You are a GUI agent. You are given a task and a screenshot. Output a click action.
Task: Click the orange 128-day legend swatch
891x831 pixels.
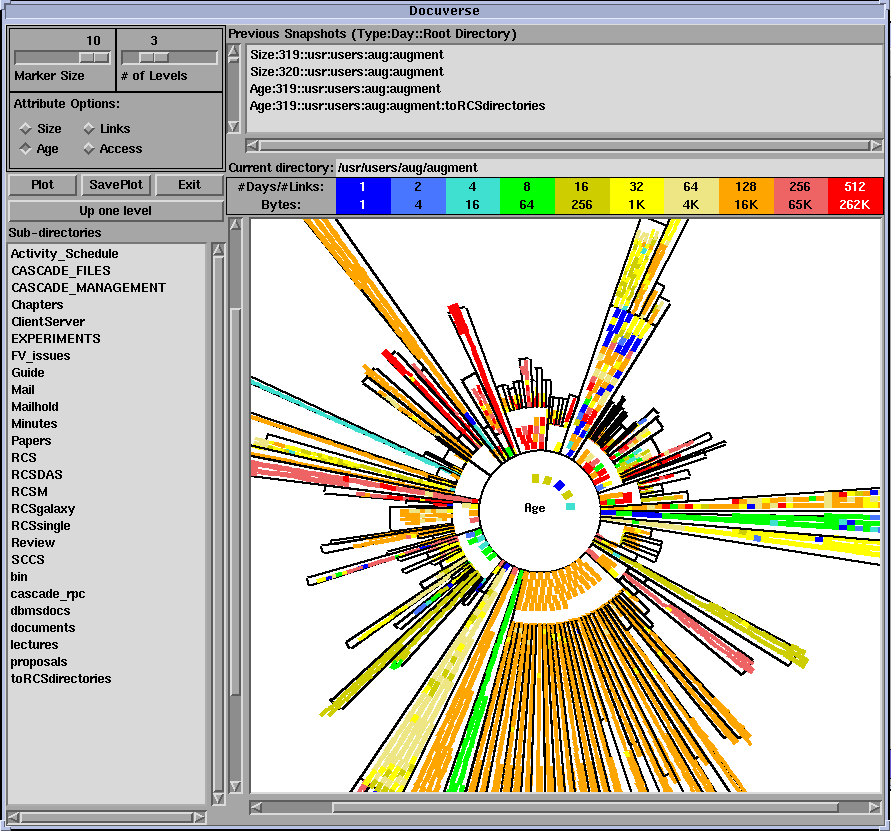746,196
